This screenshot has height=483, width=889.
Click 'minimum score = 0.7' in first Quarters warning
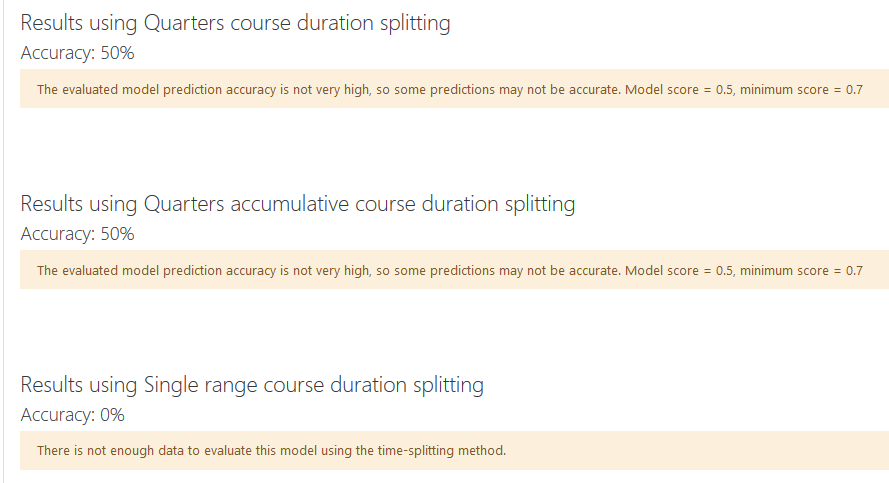tap(801, 90)
